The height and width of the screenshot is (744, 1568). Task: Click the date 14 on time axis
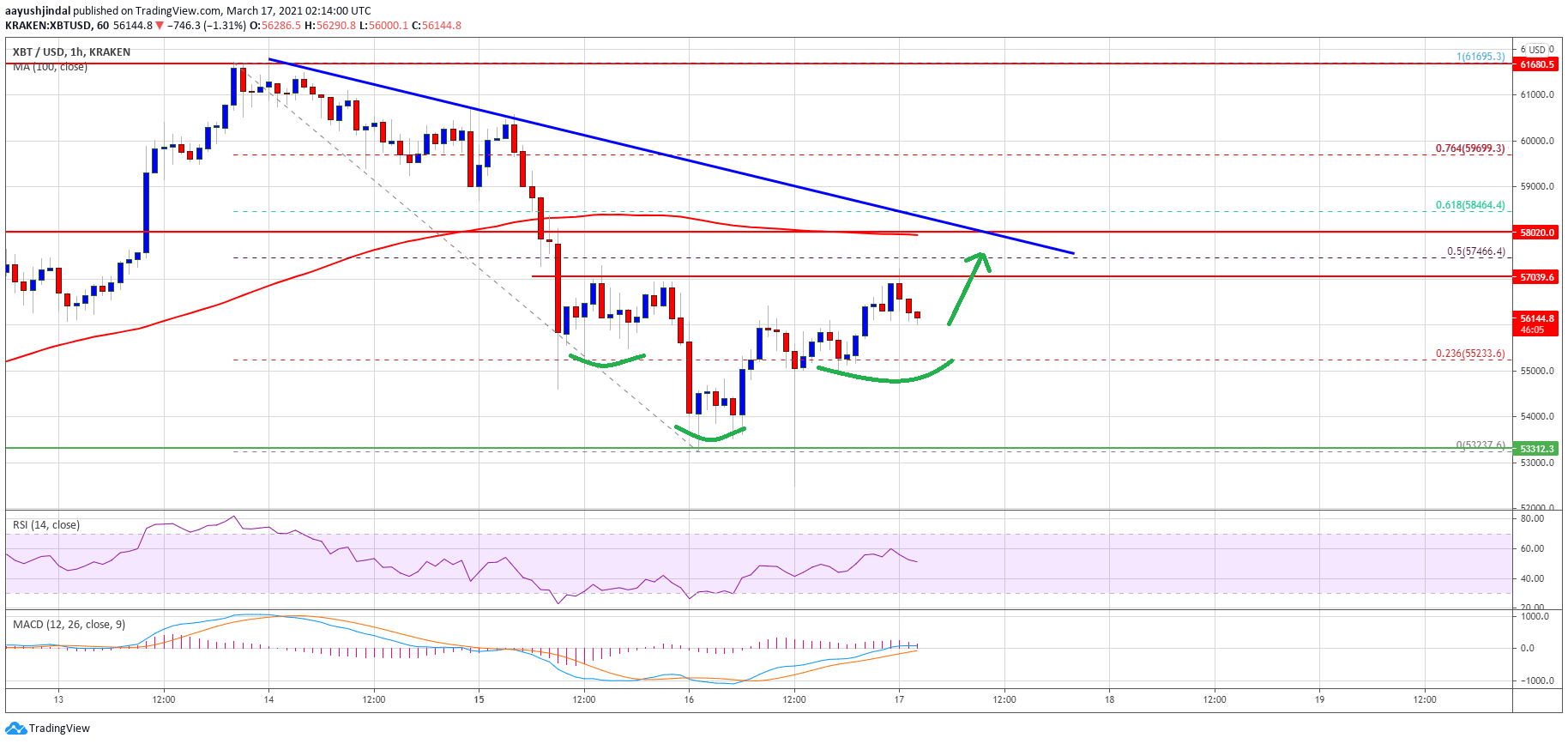[268, 699]
